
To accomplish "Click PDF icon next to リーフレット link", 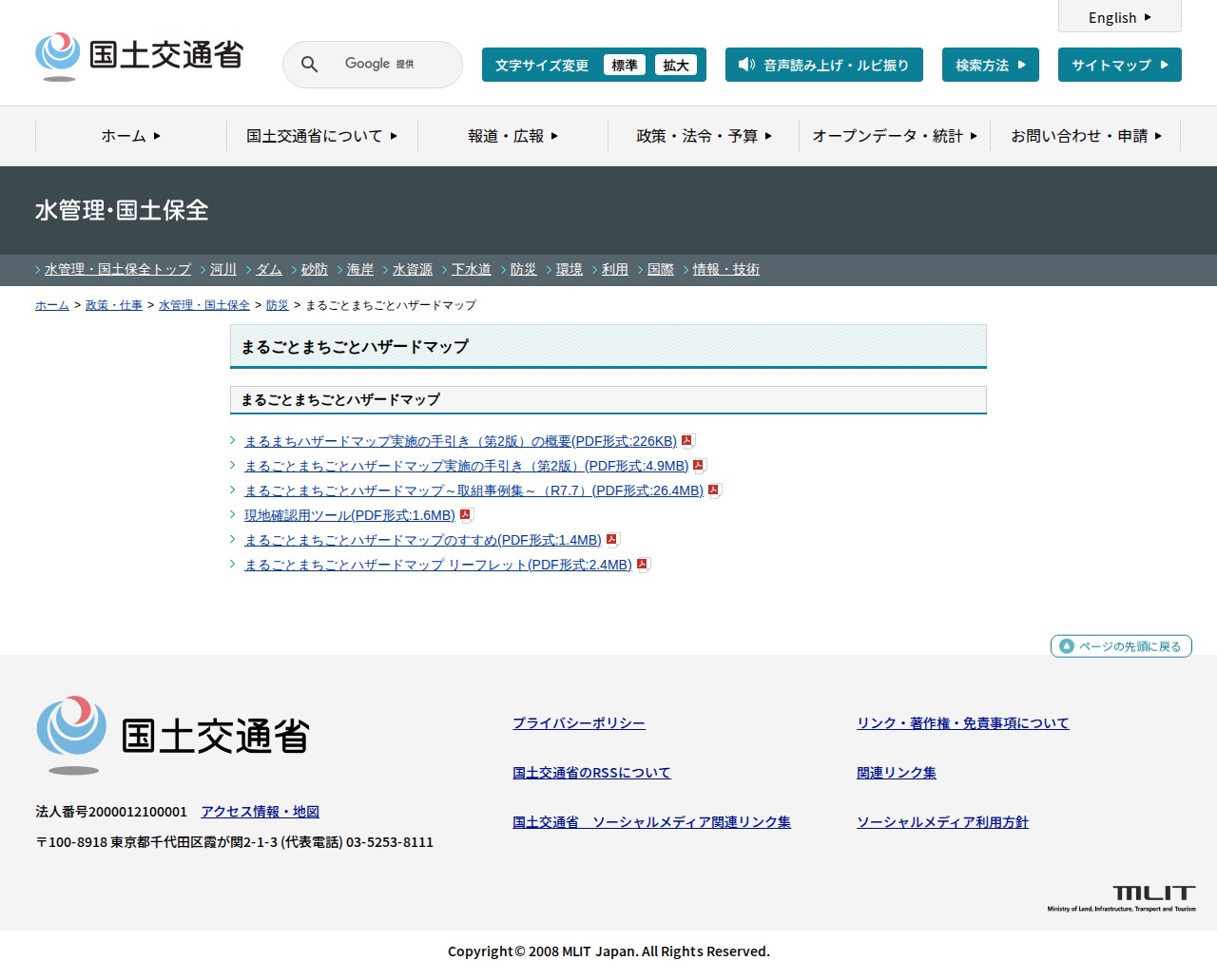I will pos(643,565).
